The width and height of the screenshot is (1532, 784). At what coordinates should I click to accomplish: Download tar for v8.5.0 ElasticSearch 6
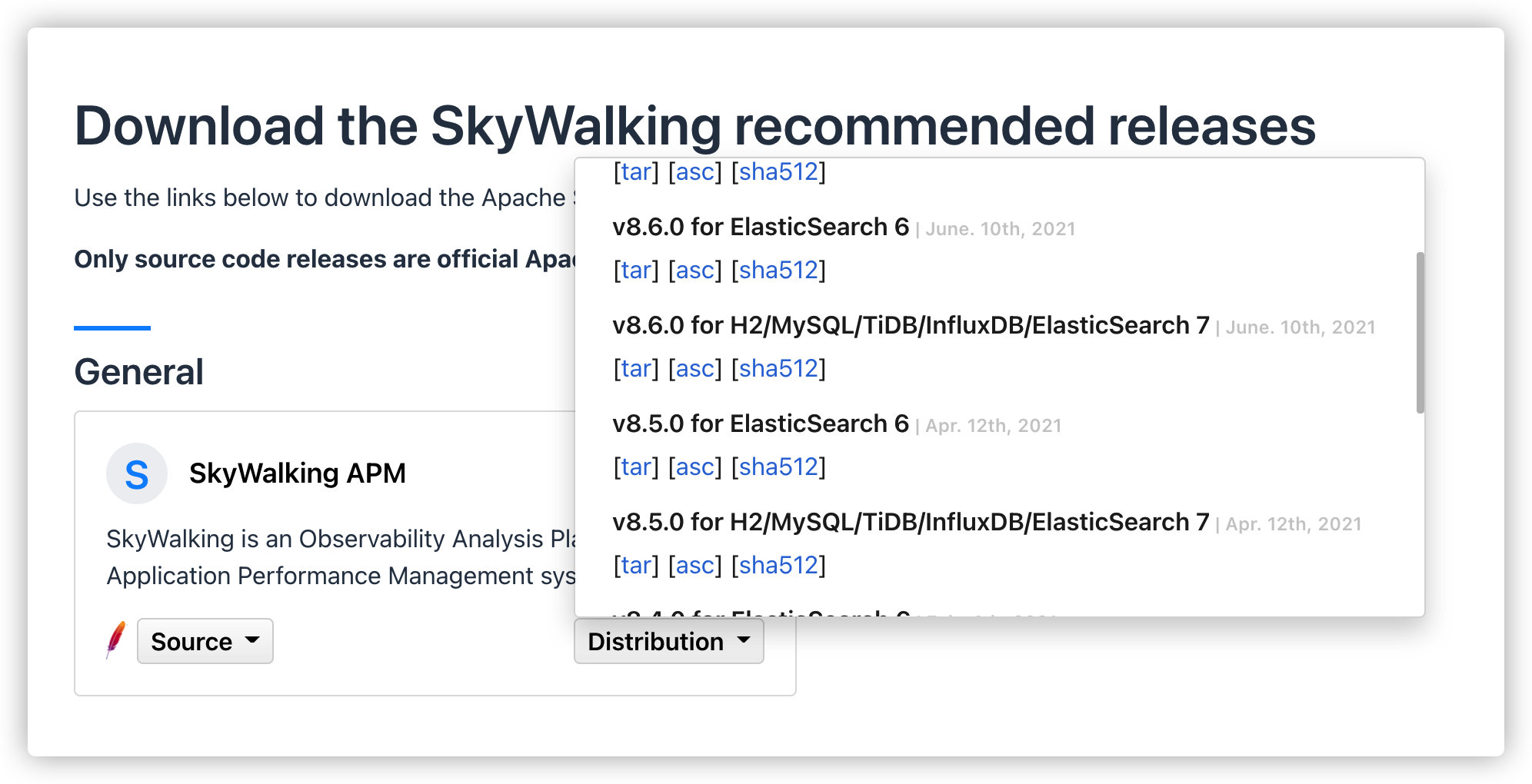636,467
